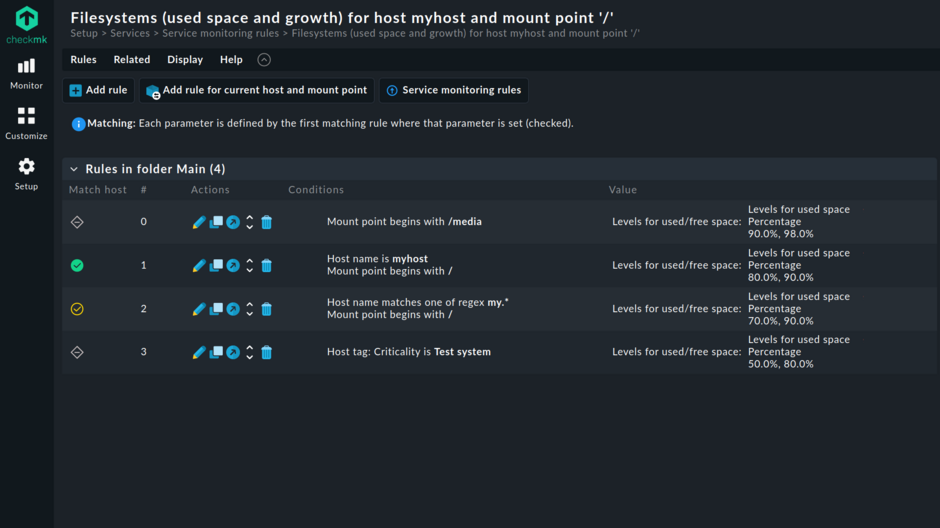Open Service monitoring rules breadcrumb link
Screen dimensions: 940x528
(221, 33)
